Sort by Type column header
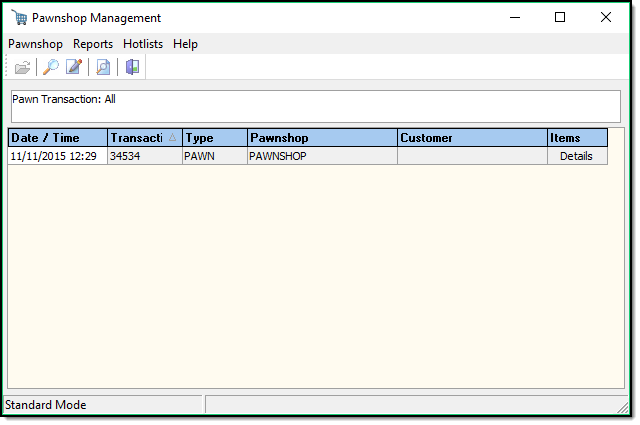This screenshot has height=425, width=640. point(214,138)
